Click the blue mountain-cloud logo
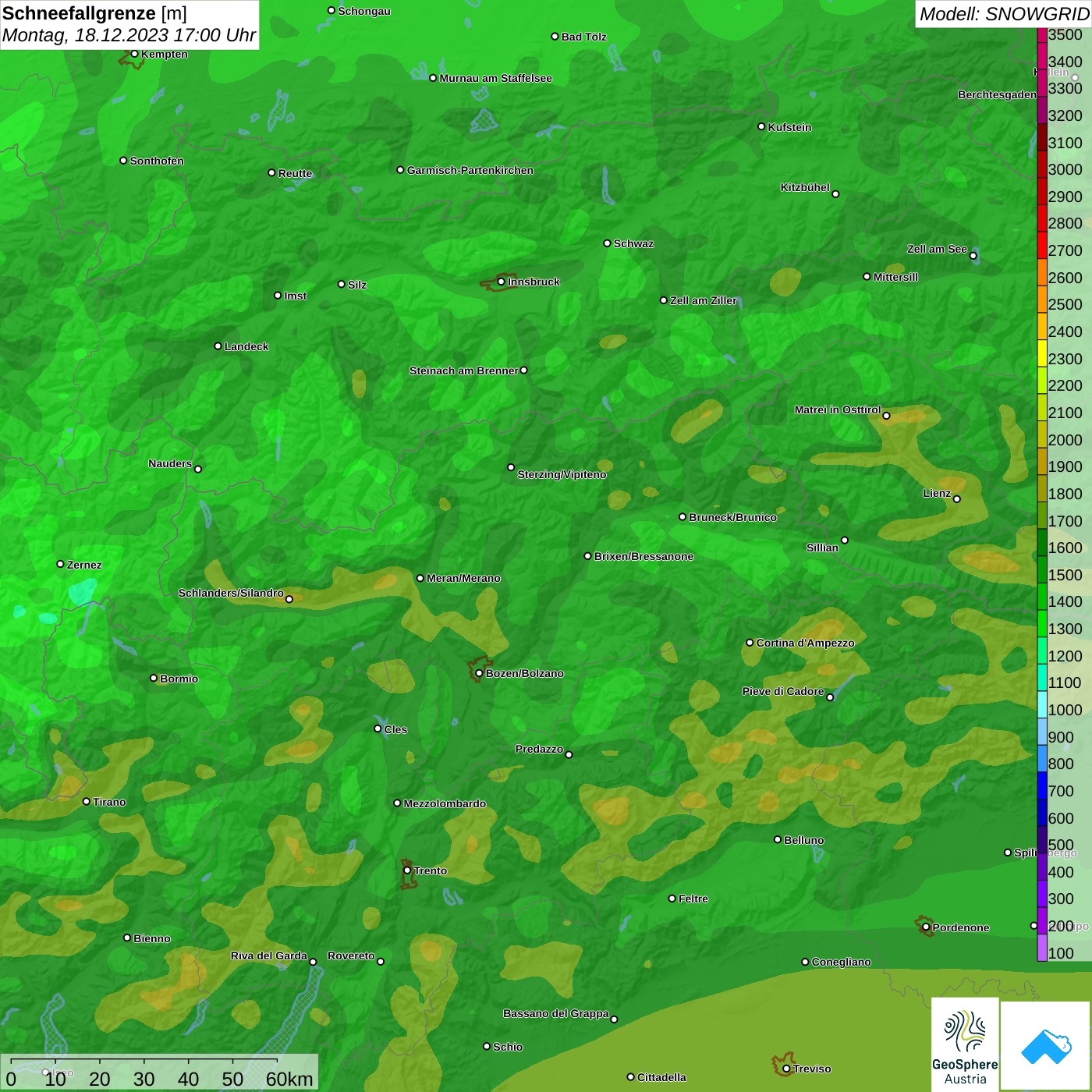The width and height of the screenshot is (1092, 1092). click(1046, 1046)
